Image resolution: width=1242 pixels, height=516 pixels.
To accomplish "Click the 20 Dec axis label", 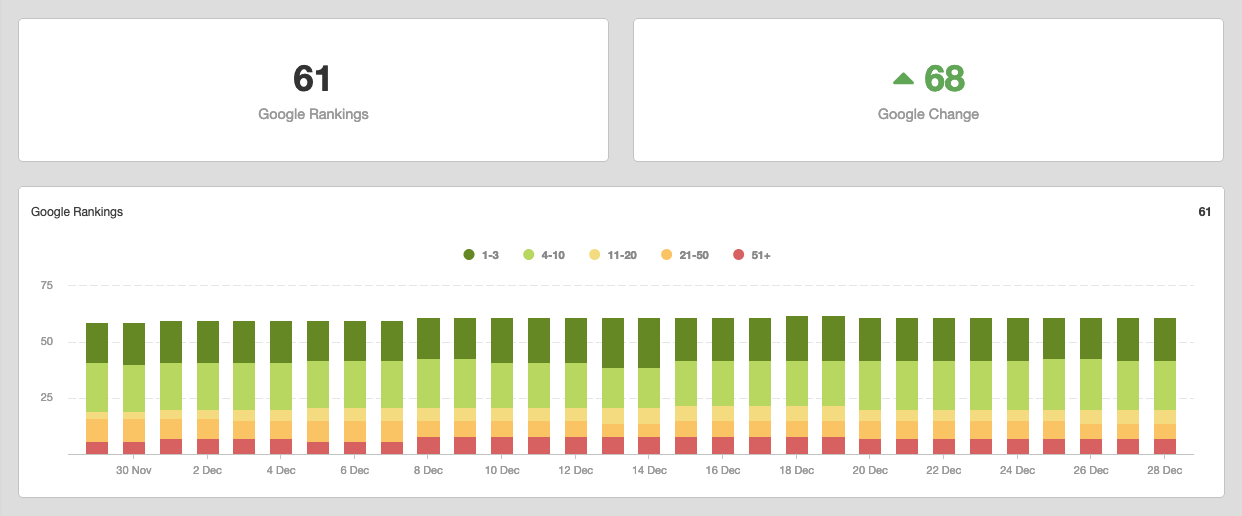I will pos(871,470).
